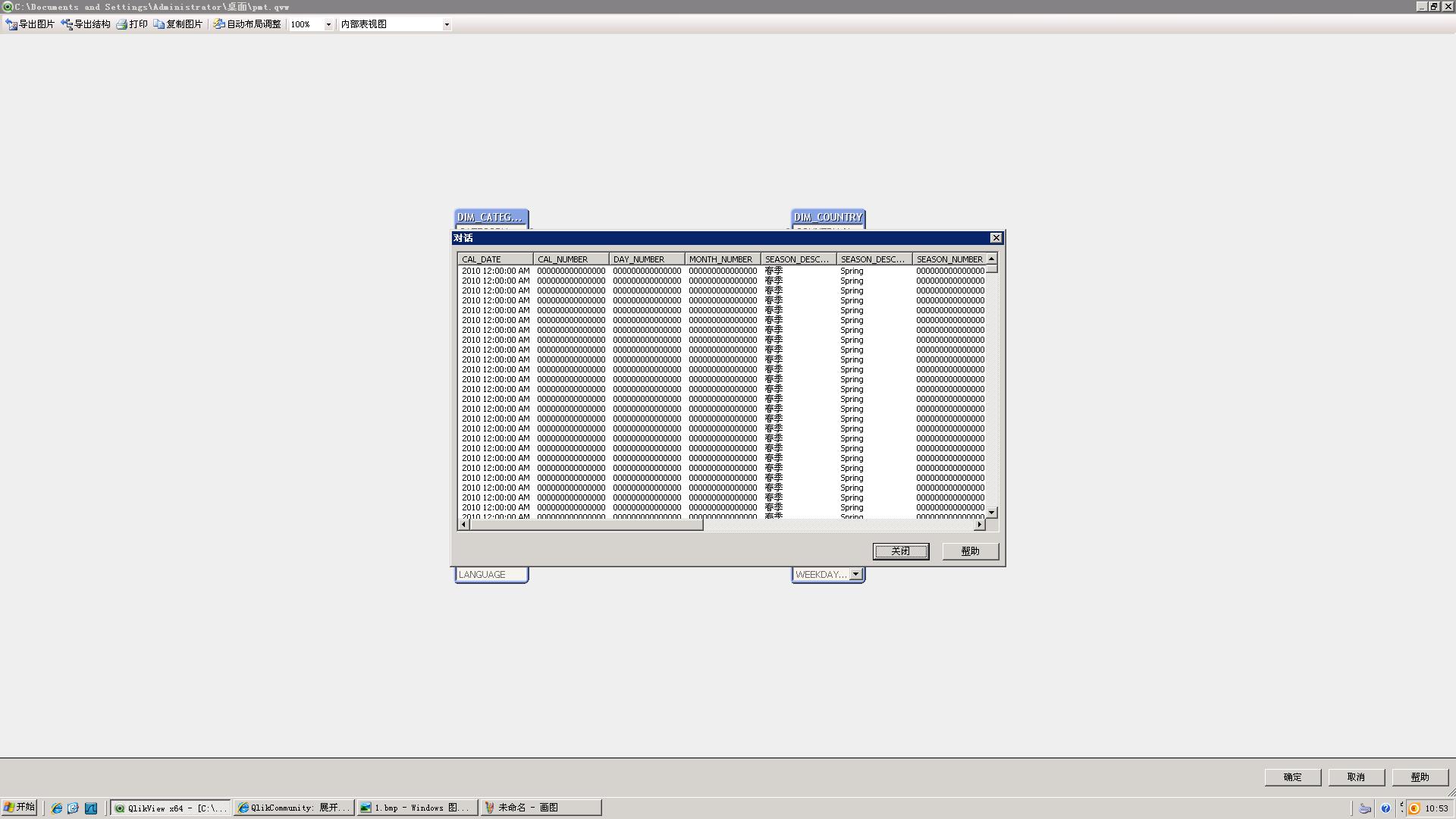This screenshot has height=819, width=1456.
Task: Click the 取消 button at bottom right
Action: pyautogui.click(x=1357, y=777)
